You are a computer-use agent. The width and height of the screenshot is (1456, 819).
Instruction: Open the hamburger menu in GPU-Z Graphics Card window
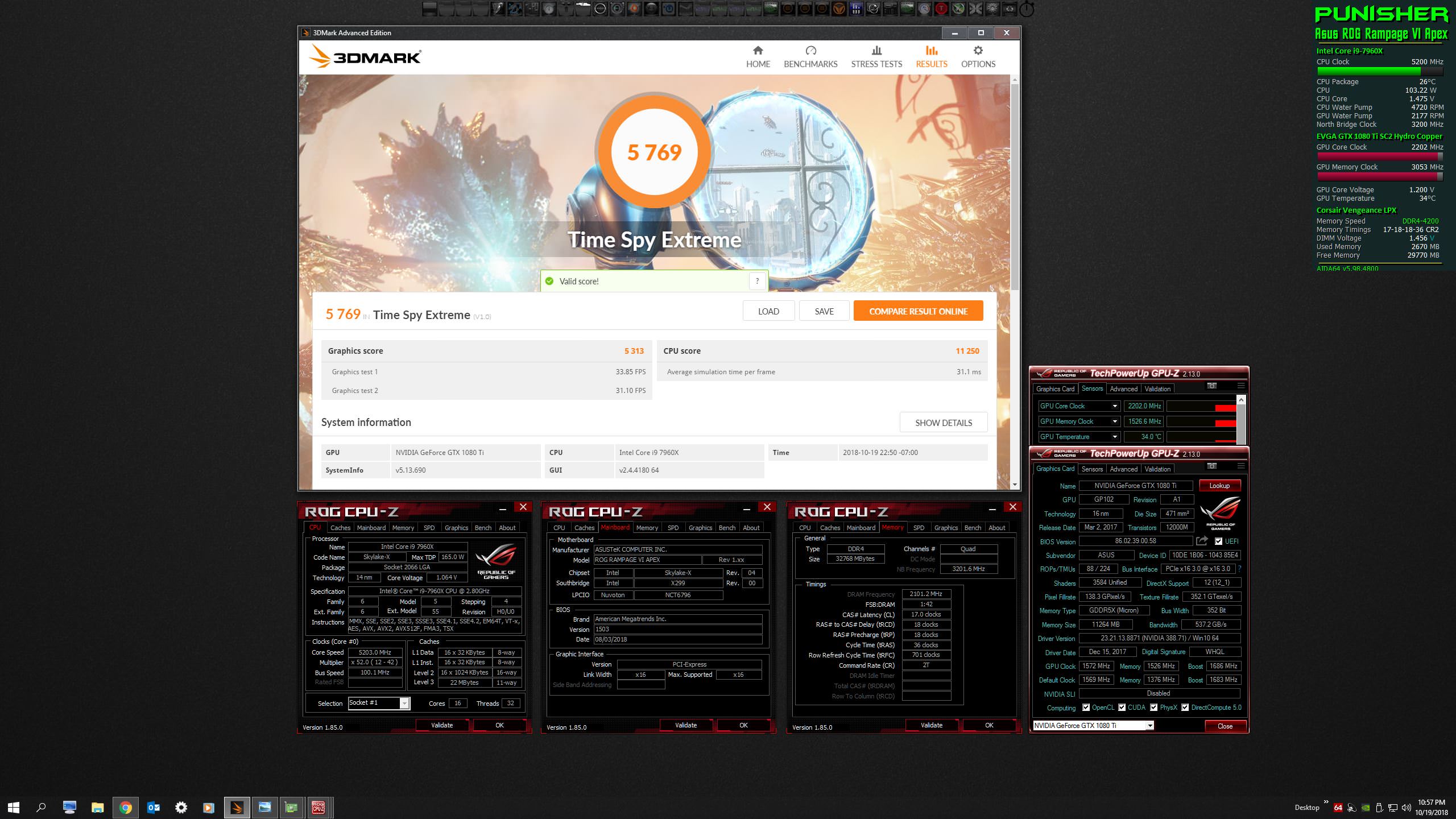click(x=1241, y=466)
